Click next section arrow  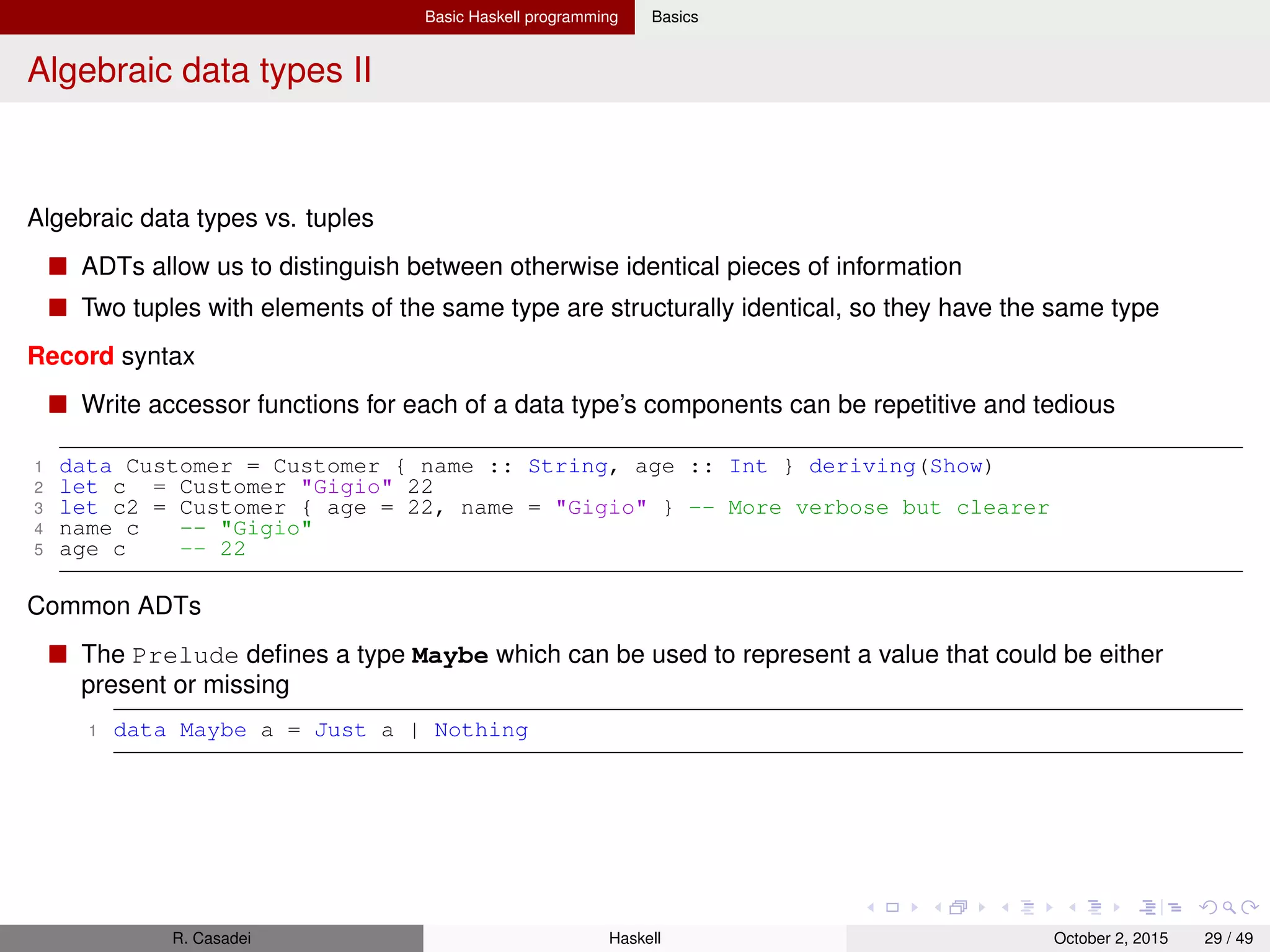(x=1117, y=907)
